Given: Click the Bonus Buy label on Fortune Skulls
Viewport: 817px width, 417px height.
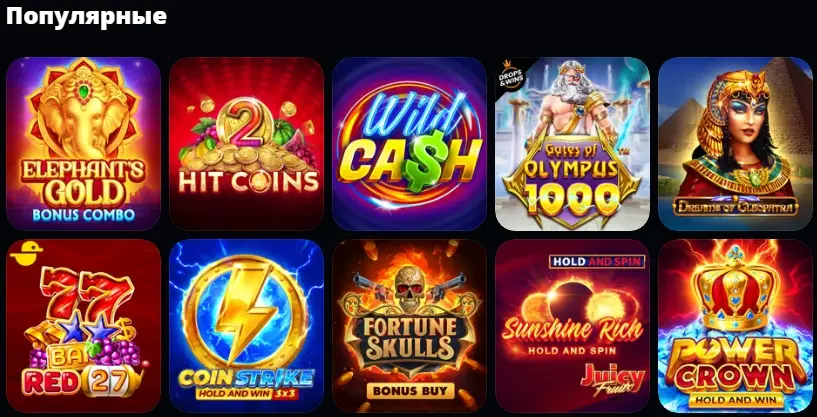Looking at the screenshot, I should (x=410, y=390).
